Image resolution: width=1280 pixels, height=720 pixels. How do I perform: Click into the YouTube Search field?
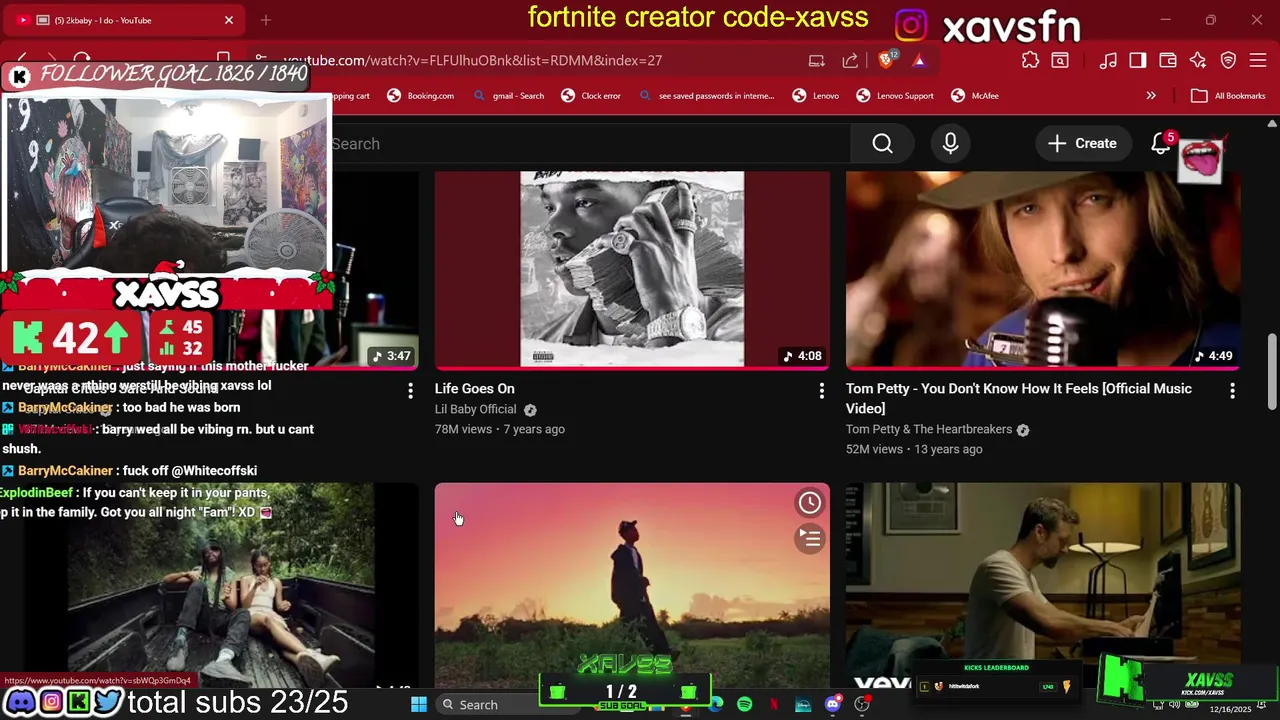coord(590,144)
